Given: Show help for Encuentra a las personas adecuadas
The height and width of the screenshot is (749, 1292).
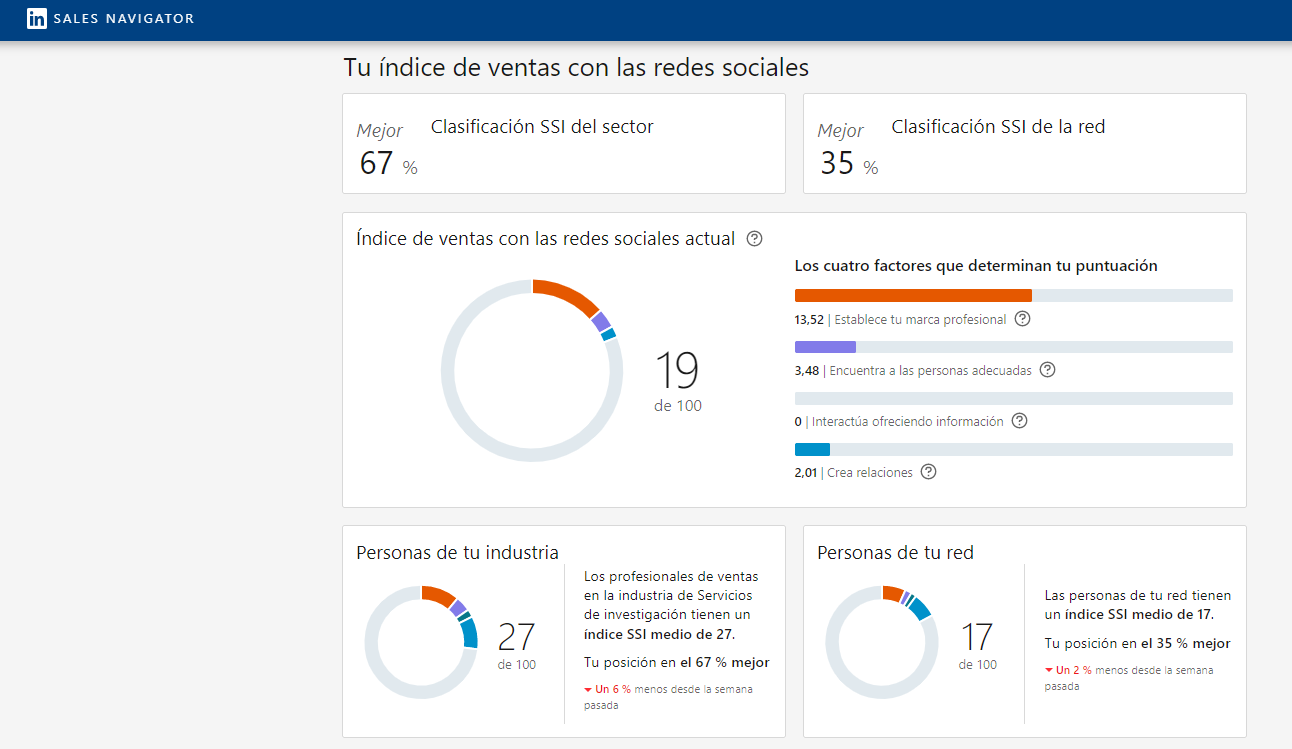Looking at the screenshot, I should (x=1047, y=370).
